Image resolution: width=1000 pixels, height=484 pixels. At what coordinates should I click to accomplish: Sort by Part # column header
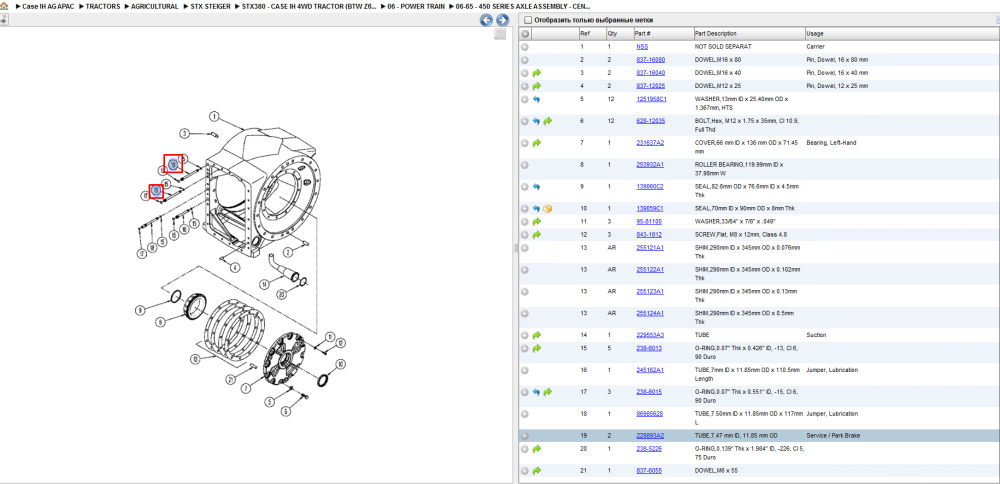[x=663, y=33]
